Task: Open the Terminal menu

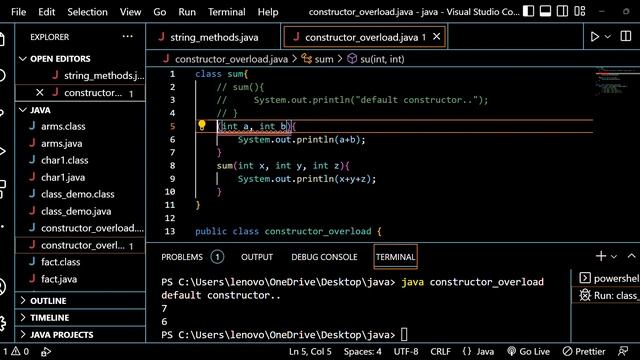Action: pos(227,12)
